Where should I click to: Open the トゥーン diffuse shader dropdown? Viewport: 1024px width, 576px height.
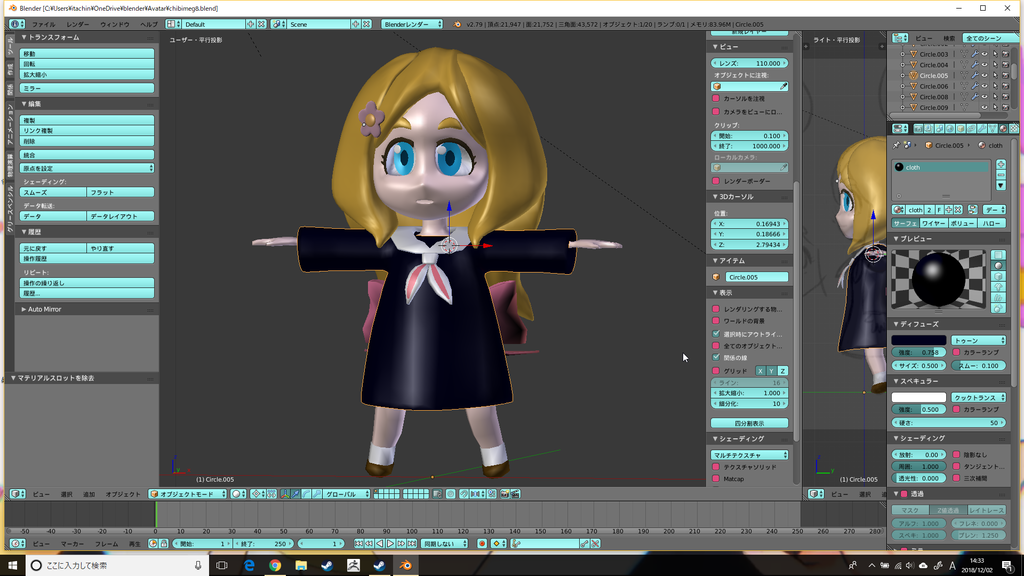978,340
